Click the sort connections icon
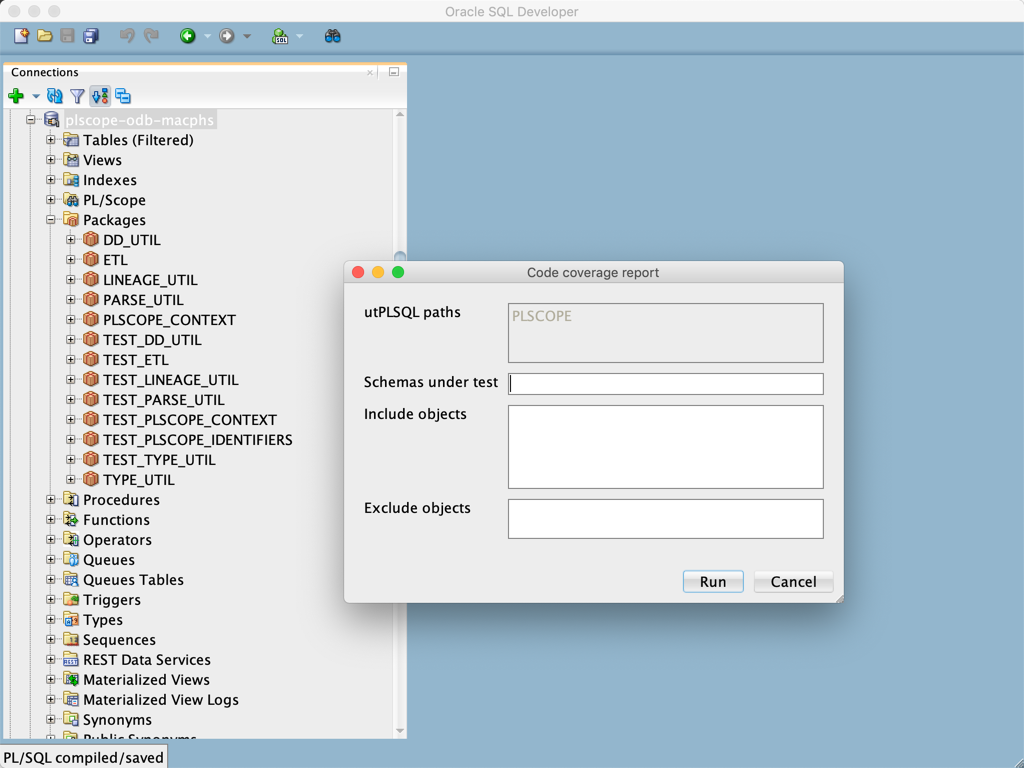The width and height of the screenshot is (1024, 768). (x=99, y=95)
